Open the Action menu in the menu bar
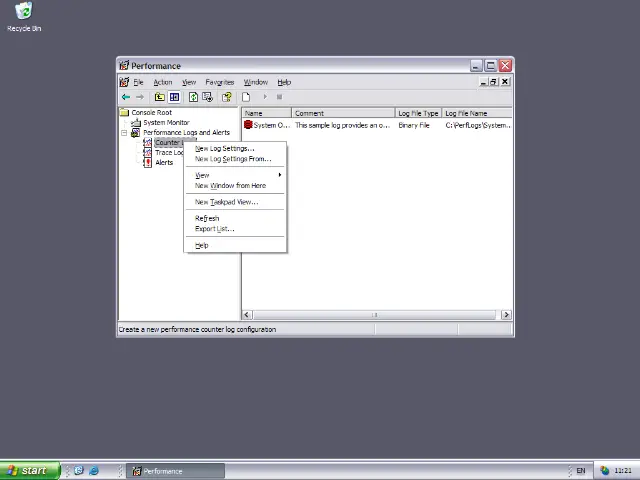This screenshot has height=480, width=640. pyautogui.click(x=162, y=82)
